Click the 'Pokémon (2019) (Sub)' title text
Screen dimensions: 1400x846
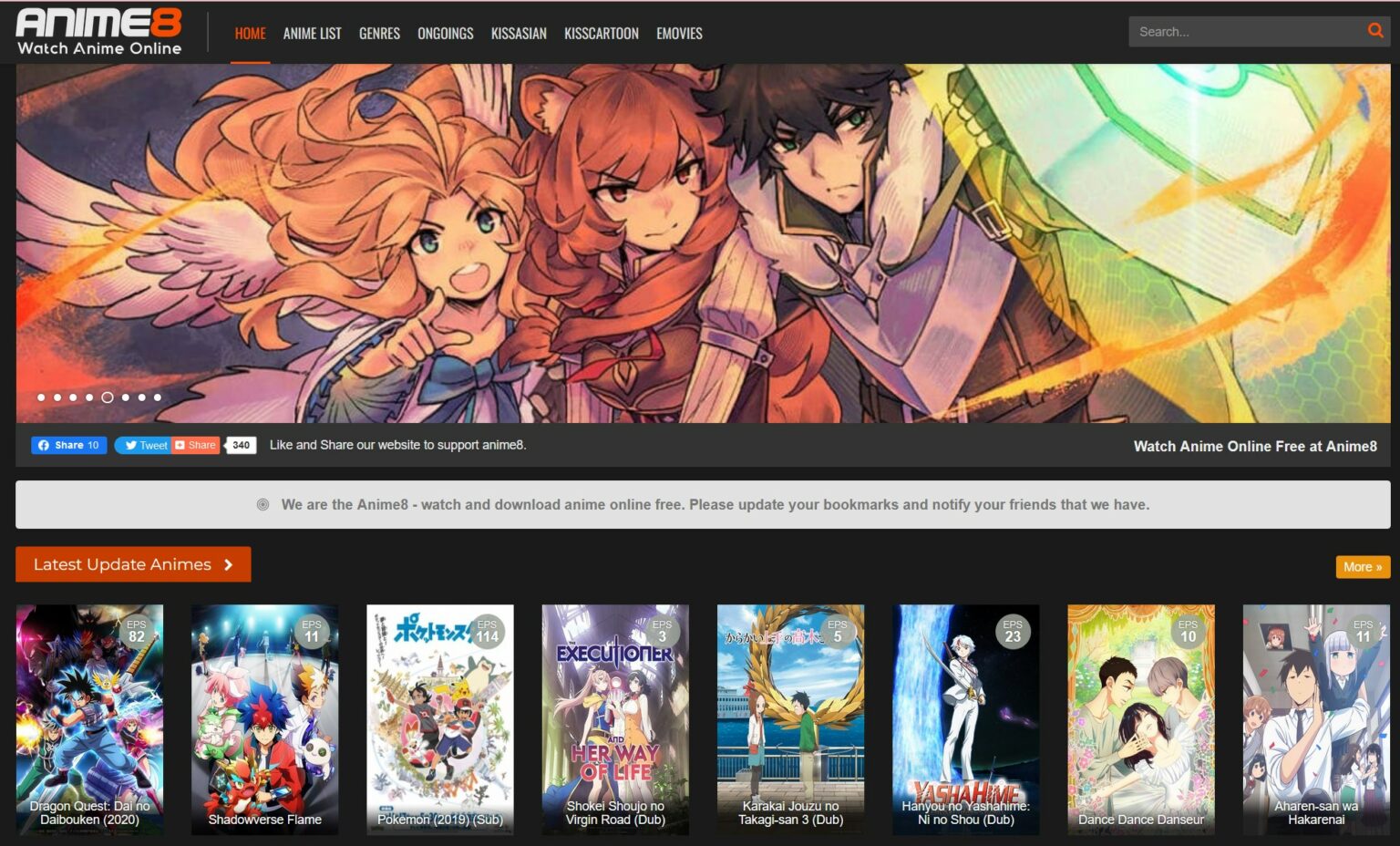440,820
